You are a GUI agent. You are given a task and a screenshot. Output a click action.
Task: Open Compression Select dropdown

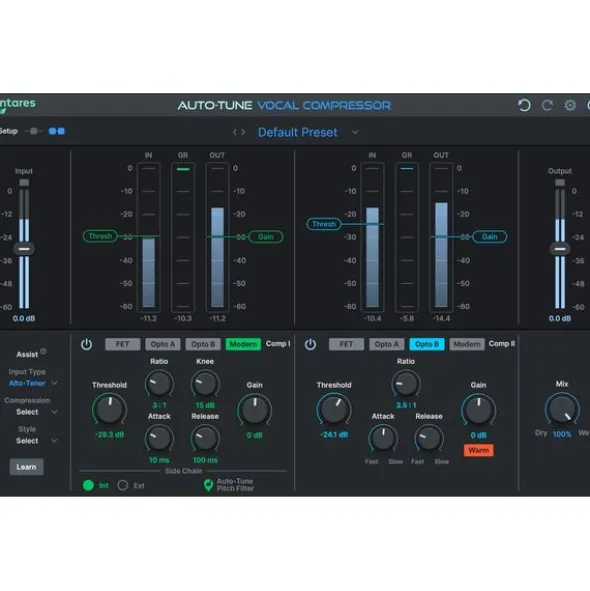(x=36, y=412)
